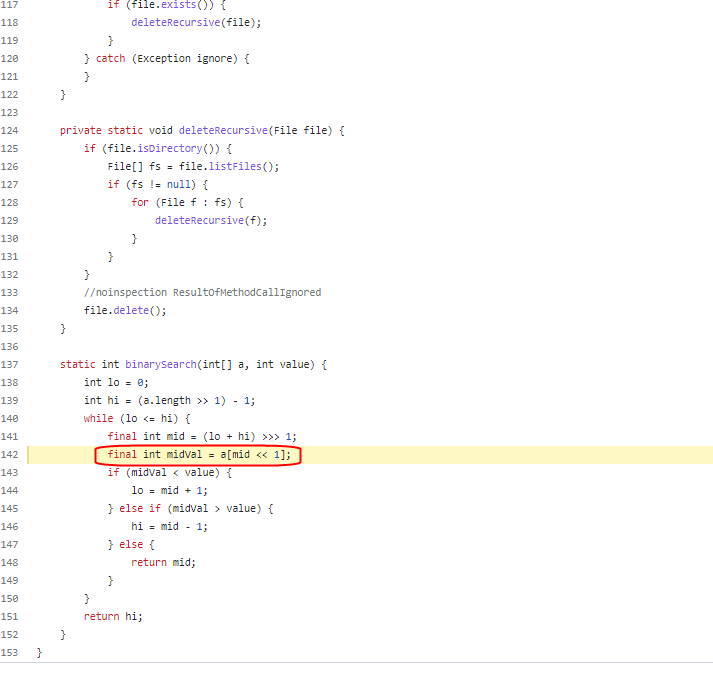713x698 pixels.
Task: Select 'if (fs != null) {' line
Action: click(158, 185)
